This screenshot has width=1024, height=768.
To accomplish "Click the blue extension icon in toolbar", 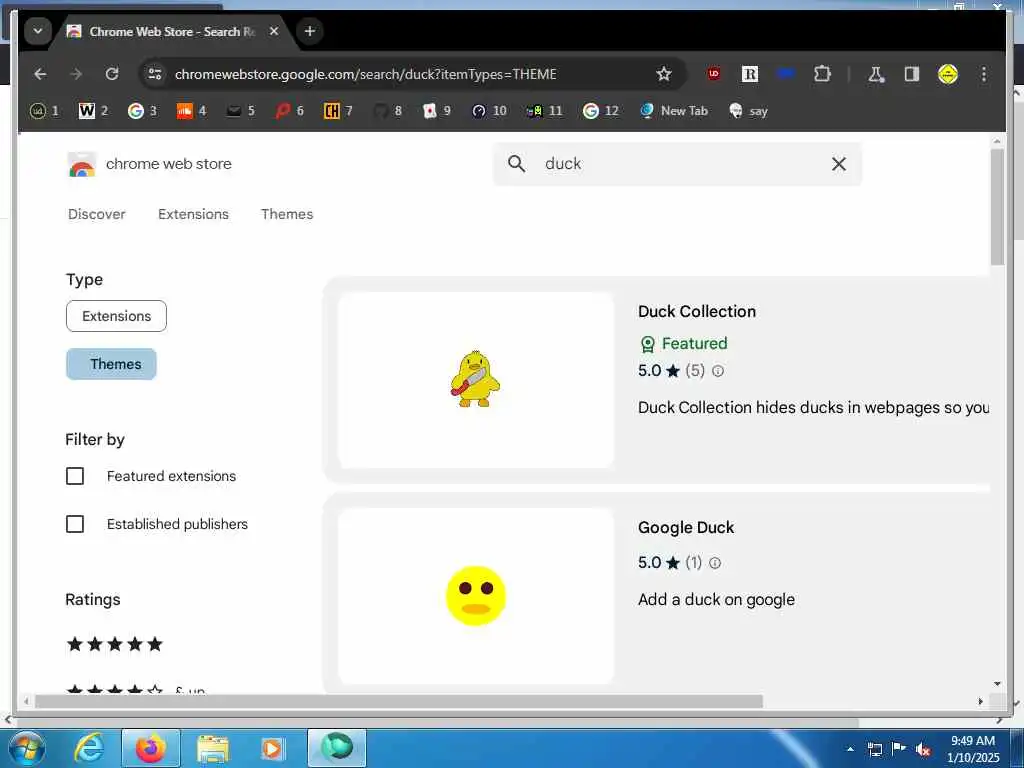I will coord(786,74).
